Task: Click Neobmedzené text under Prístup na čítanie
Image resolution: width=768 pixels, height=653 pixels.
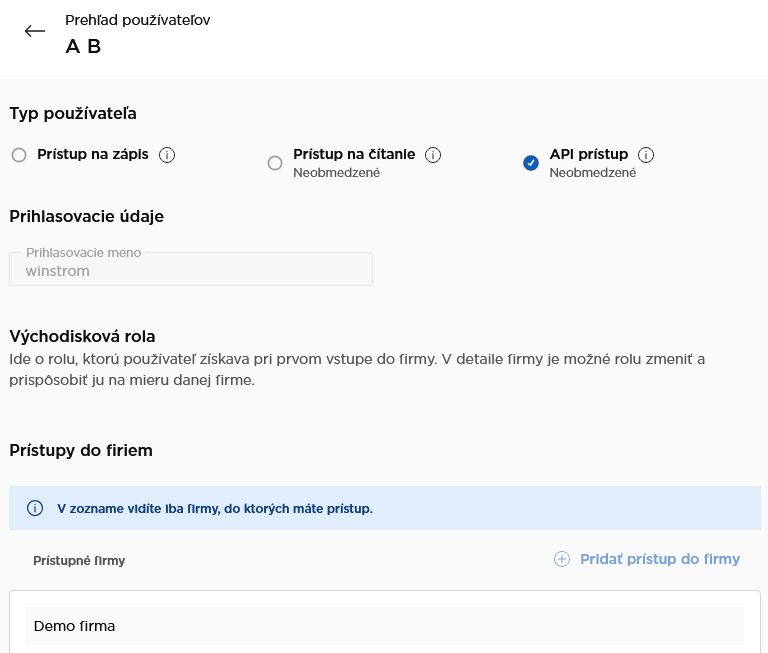Action: coord(337,173)
